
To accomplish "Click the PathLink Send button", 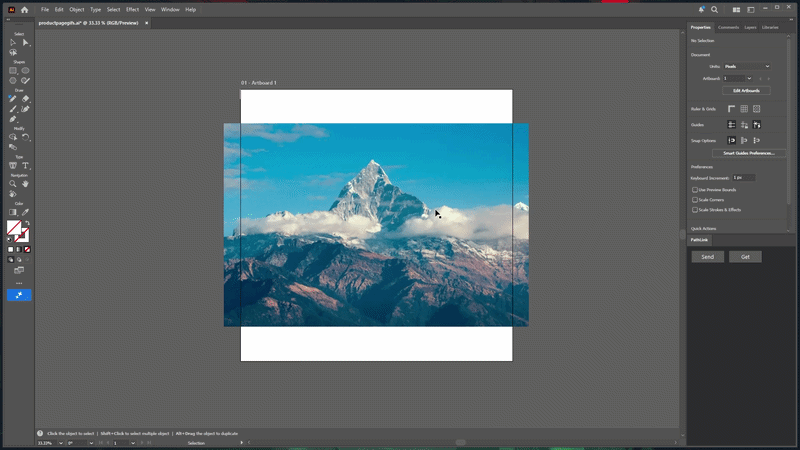I will [x=707, y=257].
